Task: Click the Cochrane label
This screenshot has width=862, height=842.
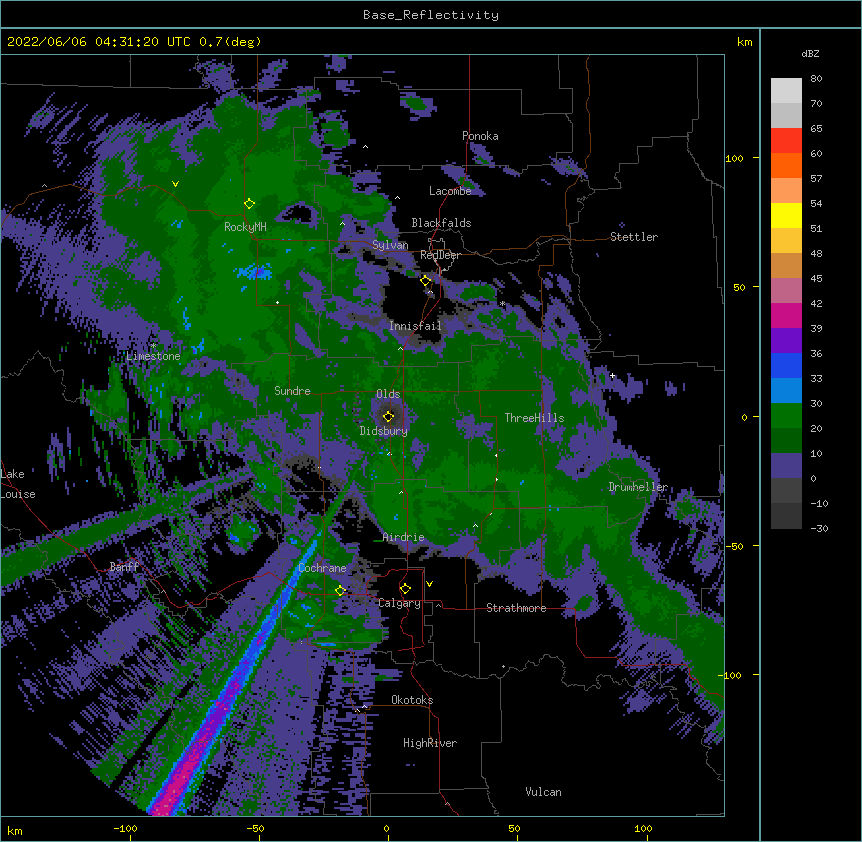Action: pyautogui.click(x=322, y=568)
